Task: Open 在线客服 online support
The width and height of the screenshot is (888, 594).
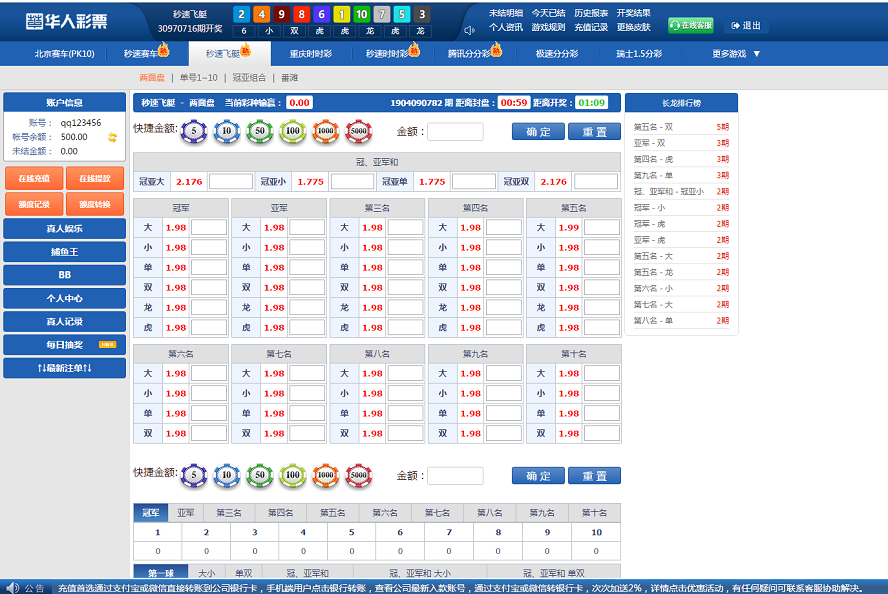Action: (x=691, y=26)
